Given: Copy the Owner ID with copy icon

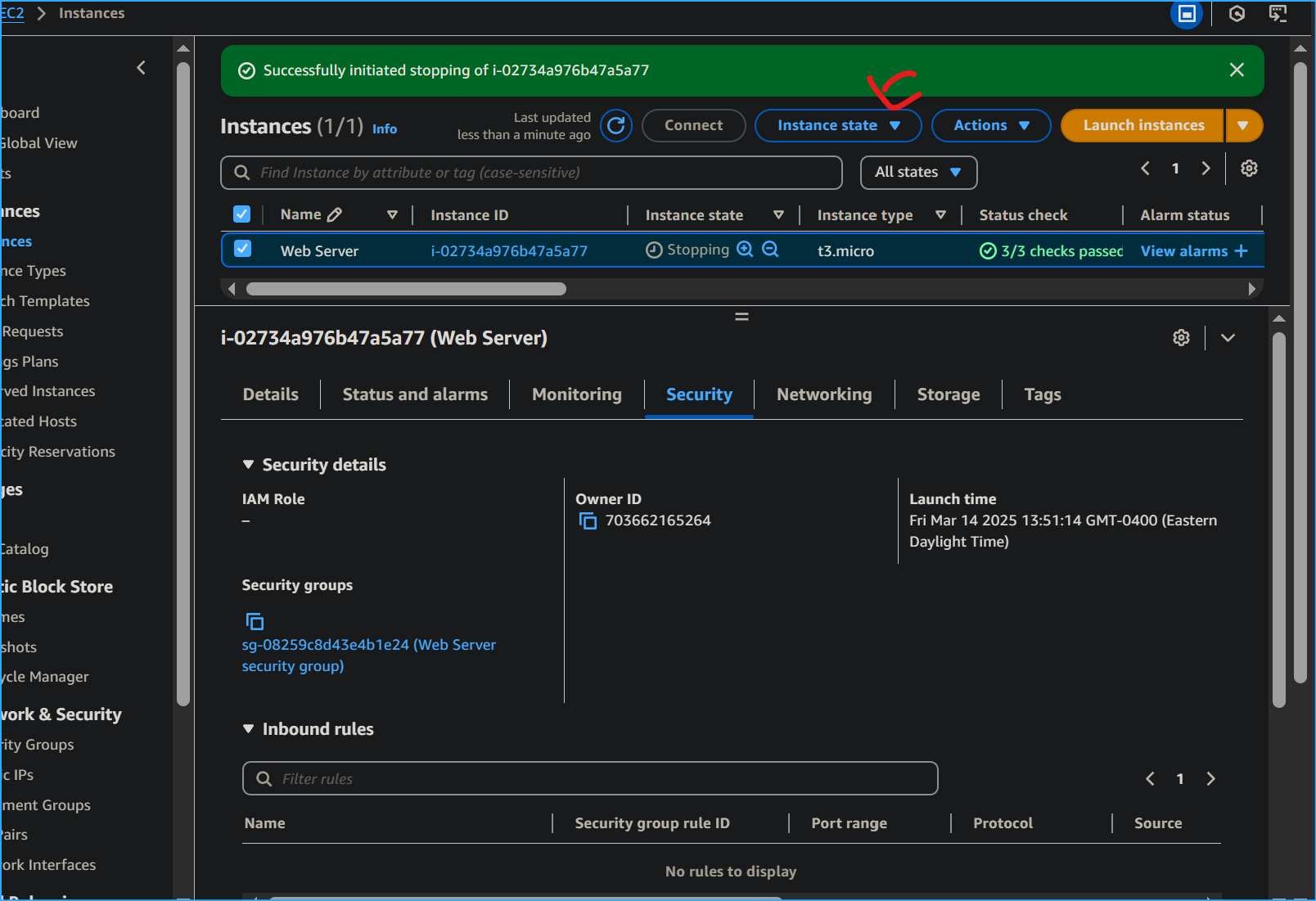Looking at the screenshot, I should tap(588, 521).
